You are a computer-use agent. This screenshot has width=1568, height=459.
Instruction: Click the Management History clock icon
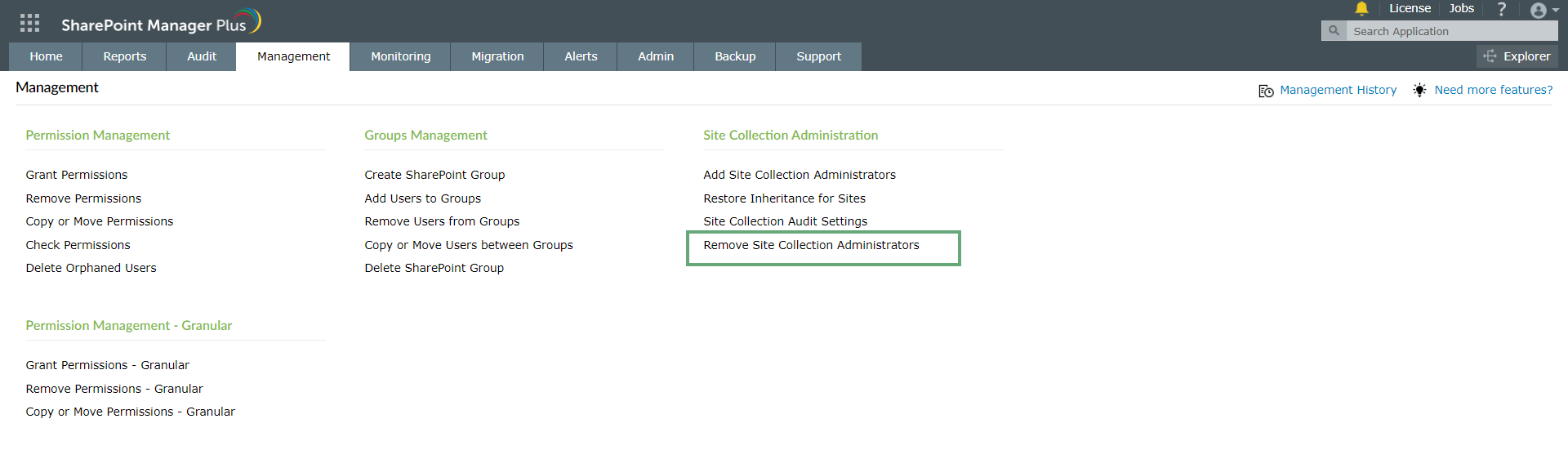1266,91
